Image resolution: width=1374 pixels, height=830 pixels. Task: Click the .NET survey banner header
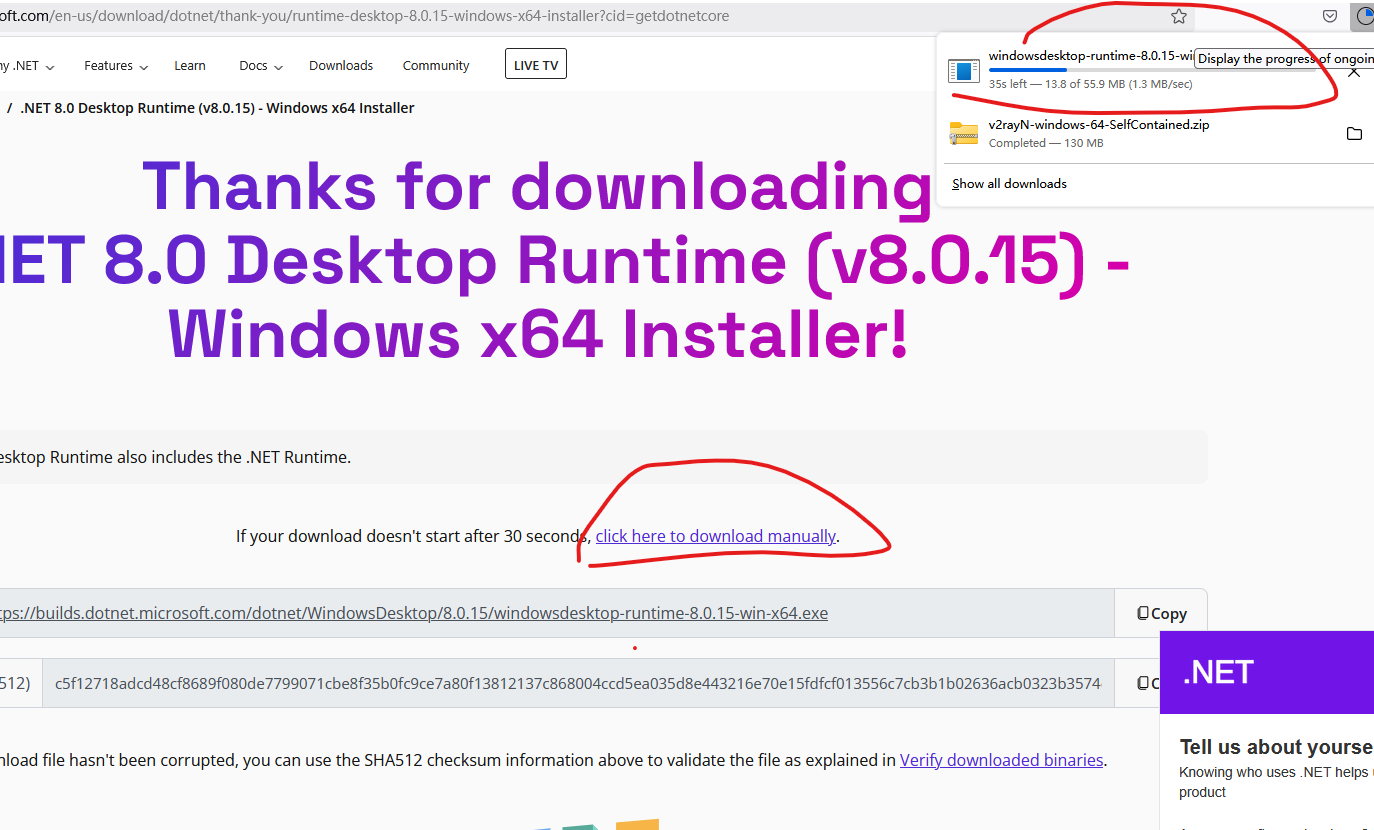[1267, 673]
